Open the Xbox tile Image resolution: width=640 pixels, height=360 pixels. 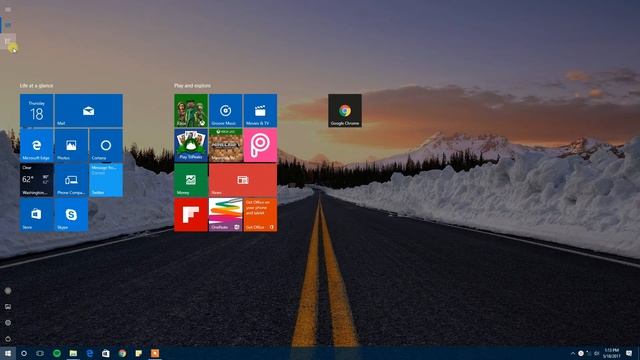191,111
